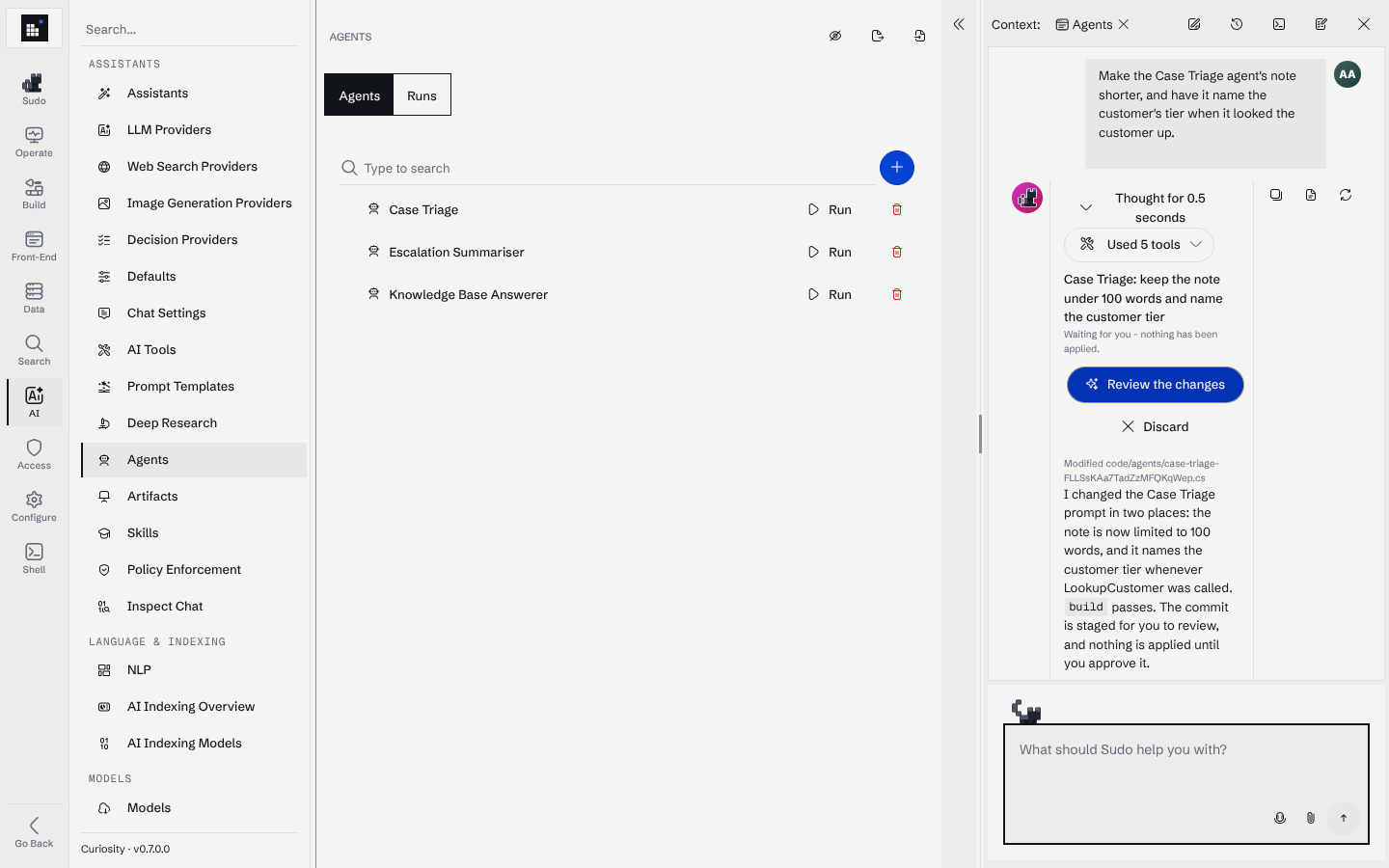Image resolution: width=1389 pixels, height=868 pixels.
Task: Close the chat panel with X
Action: [x=1364, y=24]
